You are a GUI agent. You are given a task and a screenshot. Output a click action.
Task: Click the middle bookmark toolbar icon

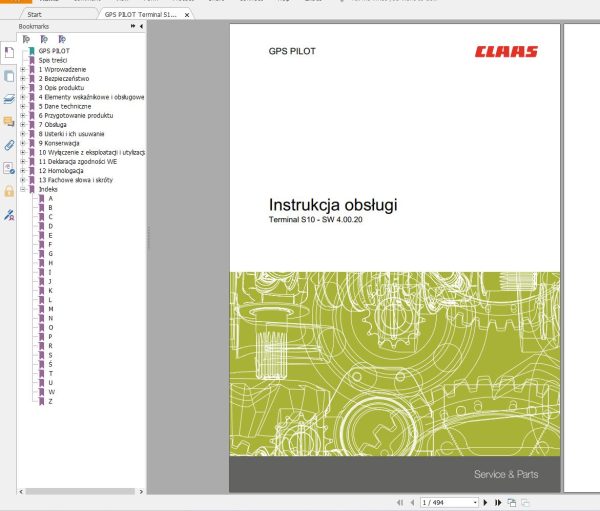[x=44, y=39]
